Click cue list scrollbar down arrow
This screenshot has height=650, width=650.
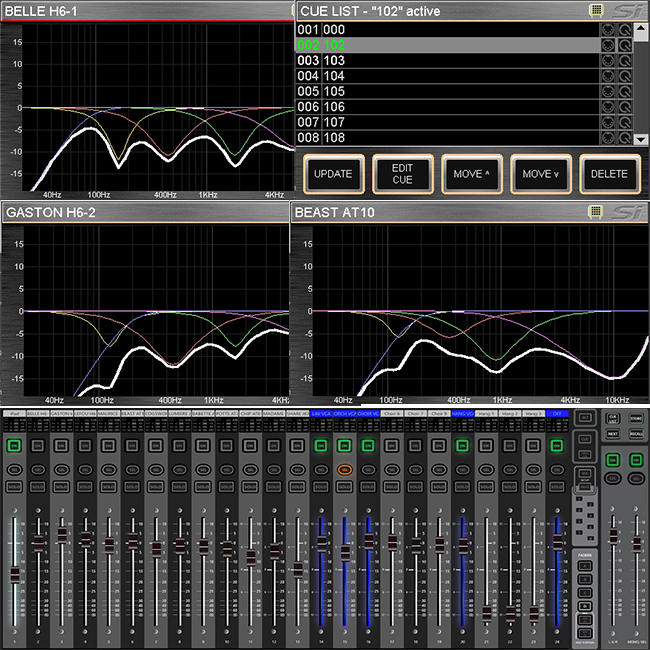[x=641, y=139]
